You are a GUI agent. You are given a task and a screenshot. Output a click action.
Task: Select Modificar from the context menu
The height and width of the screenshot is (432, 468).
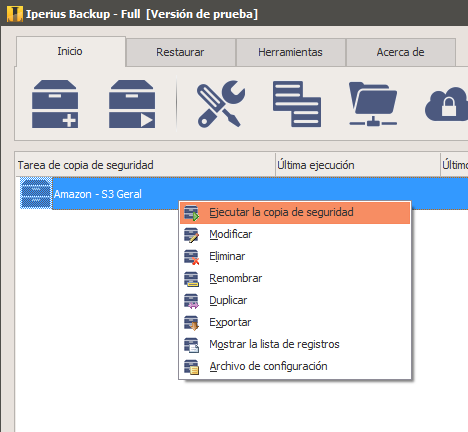[x=295, y=234]
